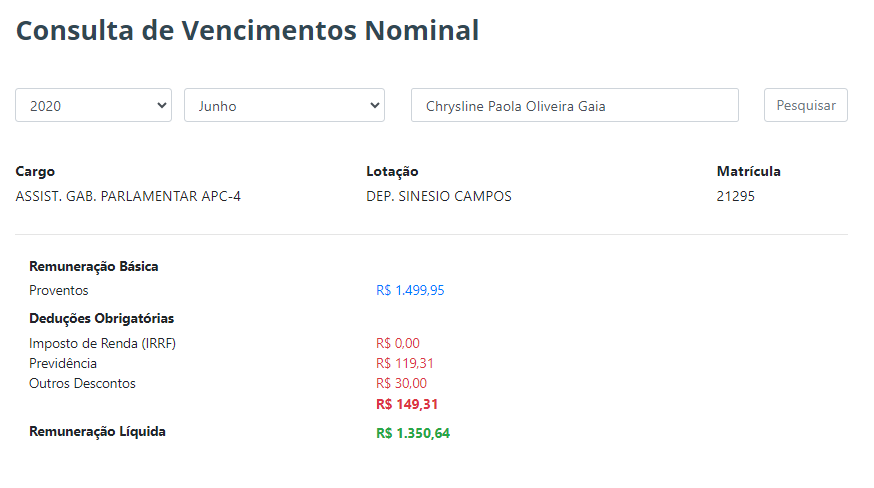
Task: Open the month dropdown showing Junho
Action: click(284, 105)
